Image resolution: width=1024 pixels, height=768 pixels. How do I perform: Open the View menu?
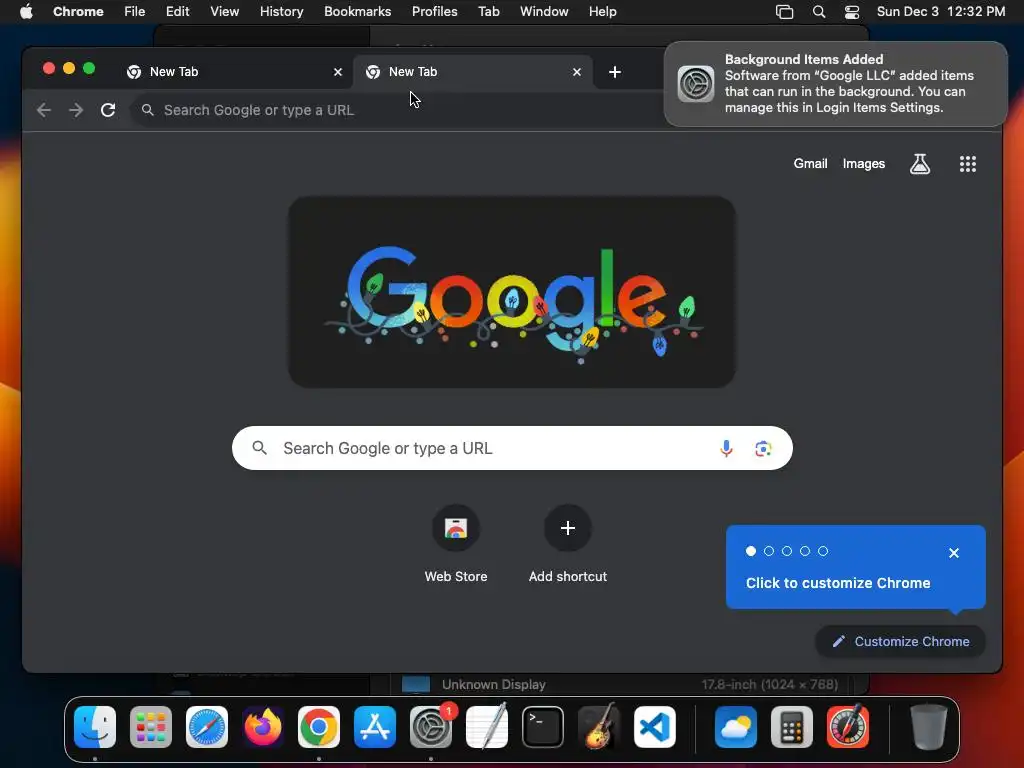pos(224,12)
